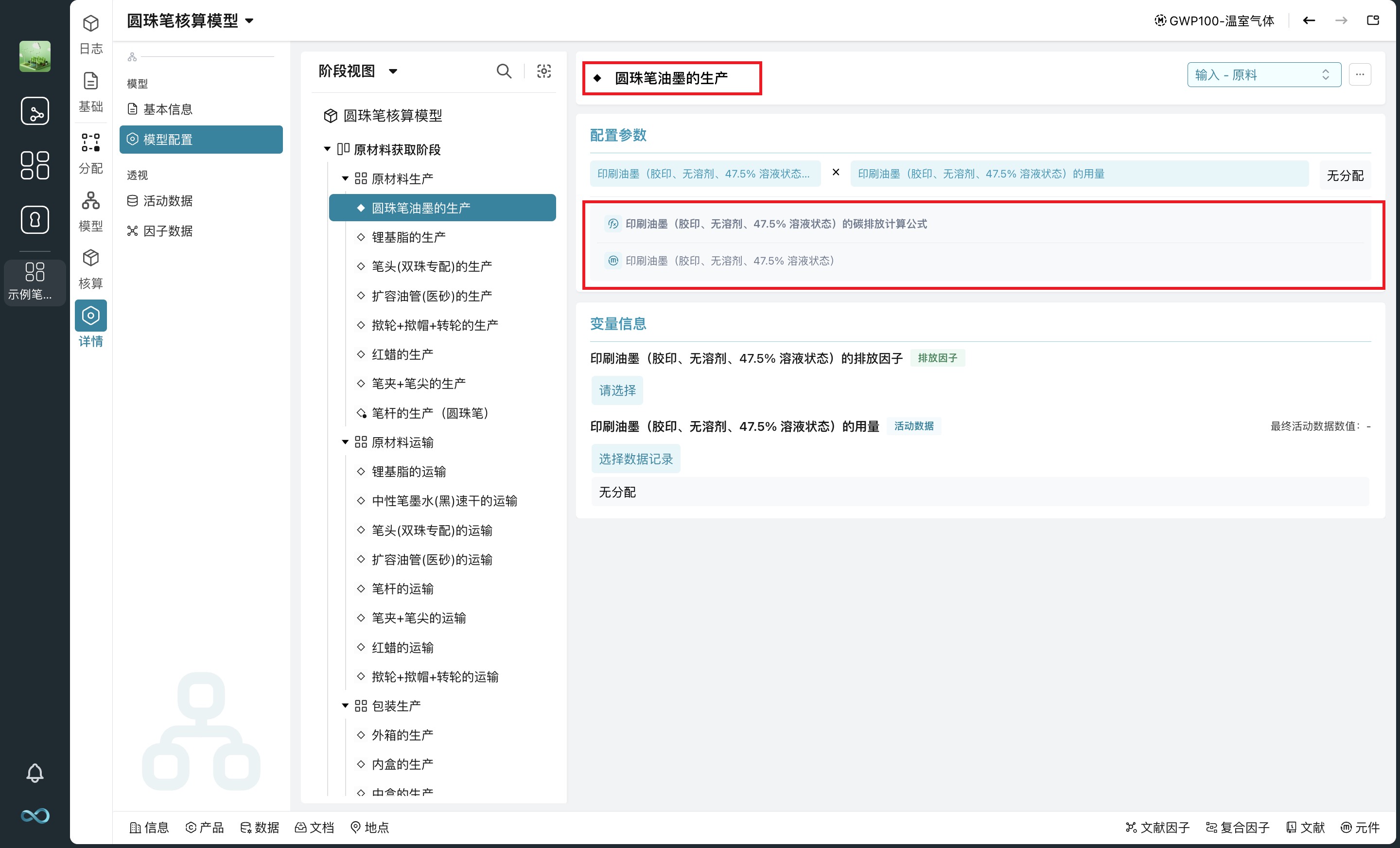Viewport: 1400px width, 848px height.
Task: Select the 分配 sidebar icon
Action: pyautogui.click(x=91, y=153)
